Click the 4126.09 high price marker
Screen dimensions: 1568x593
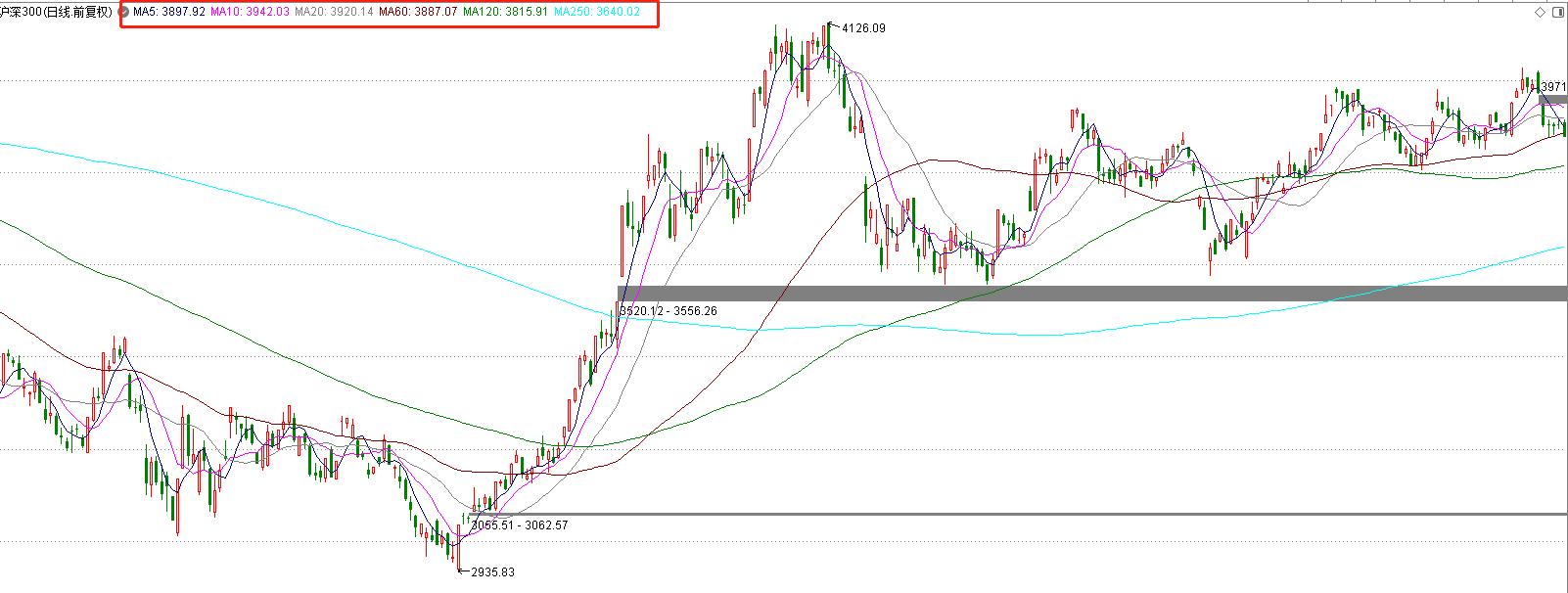863,28
